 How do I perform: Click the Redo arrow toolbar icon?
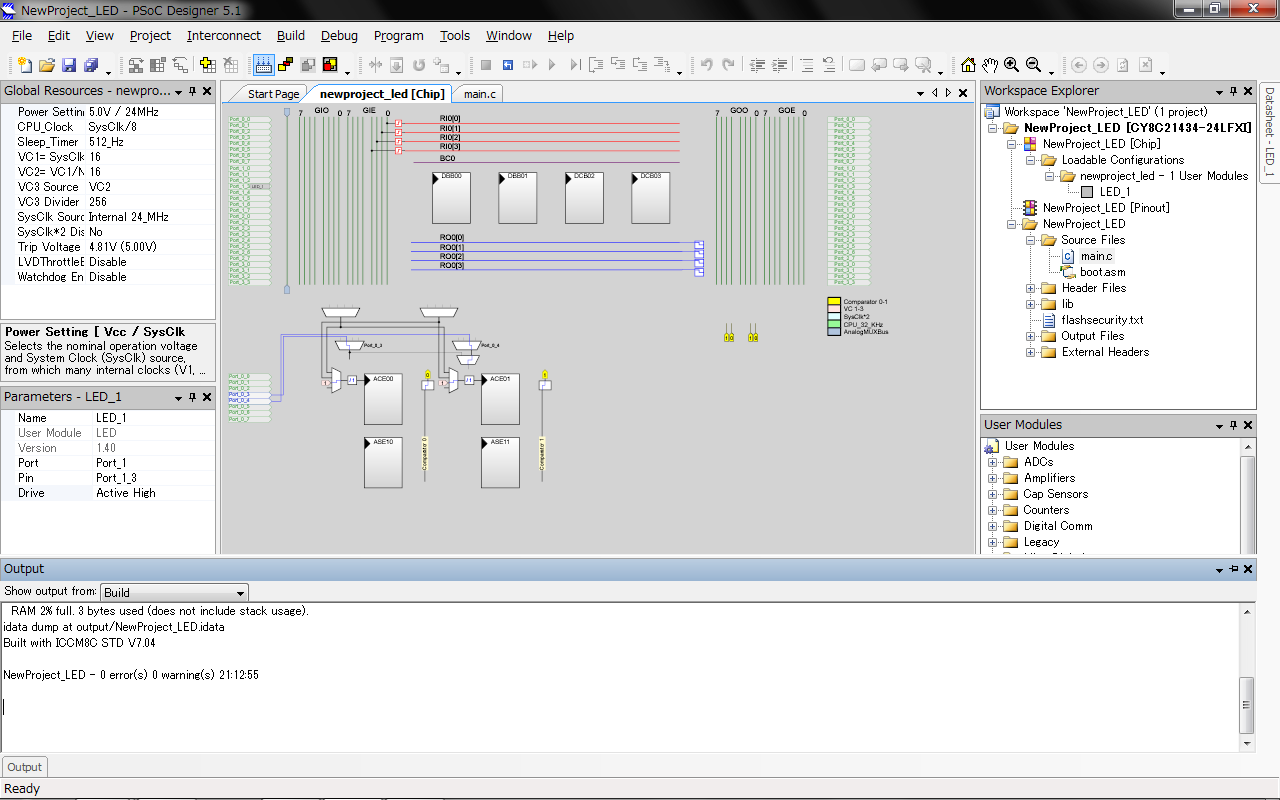pos(728,65)
